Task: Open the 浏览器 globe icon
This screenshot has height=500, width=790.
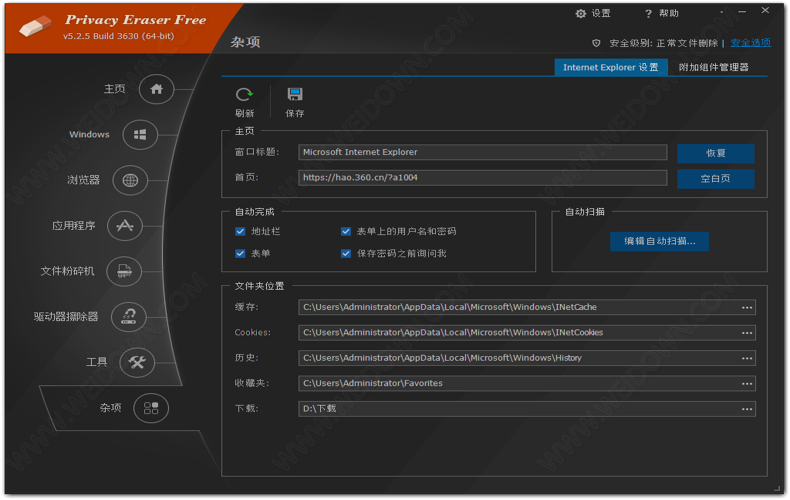Action: pyautogui.click(x=130, y=180)
